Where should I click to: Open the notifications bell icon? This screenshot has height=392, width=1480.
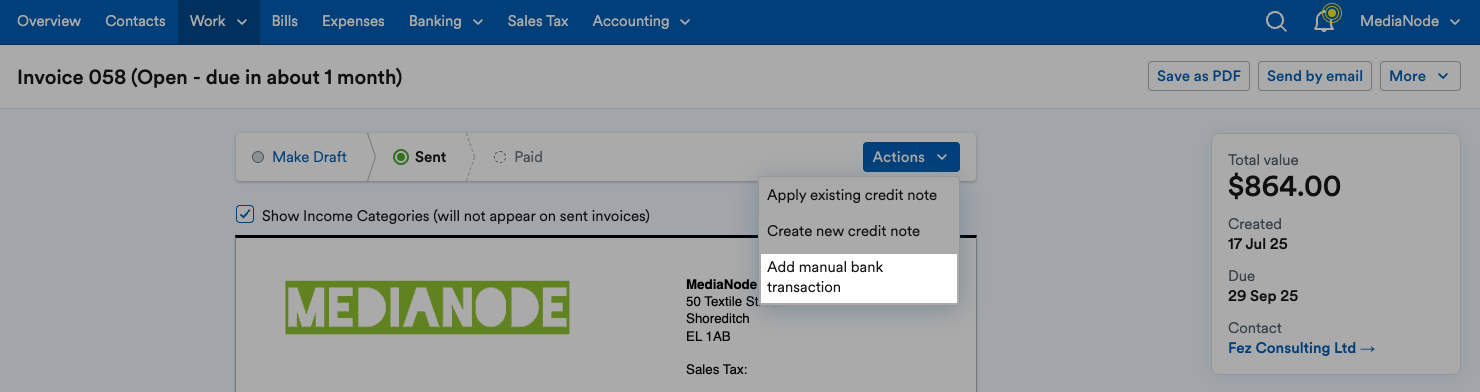coord(1325,20)
